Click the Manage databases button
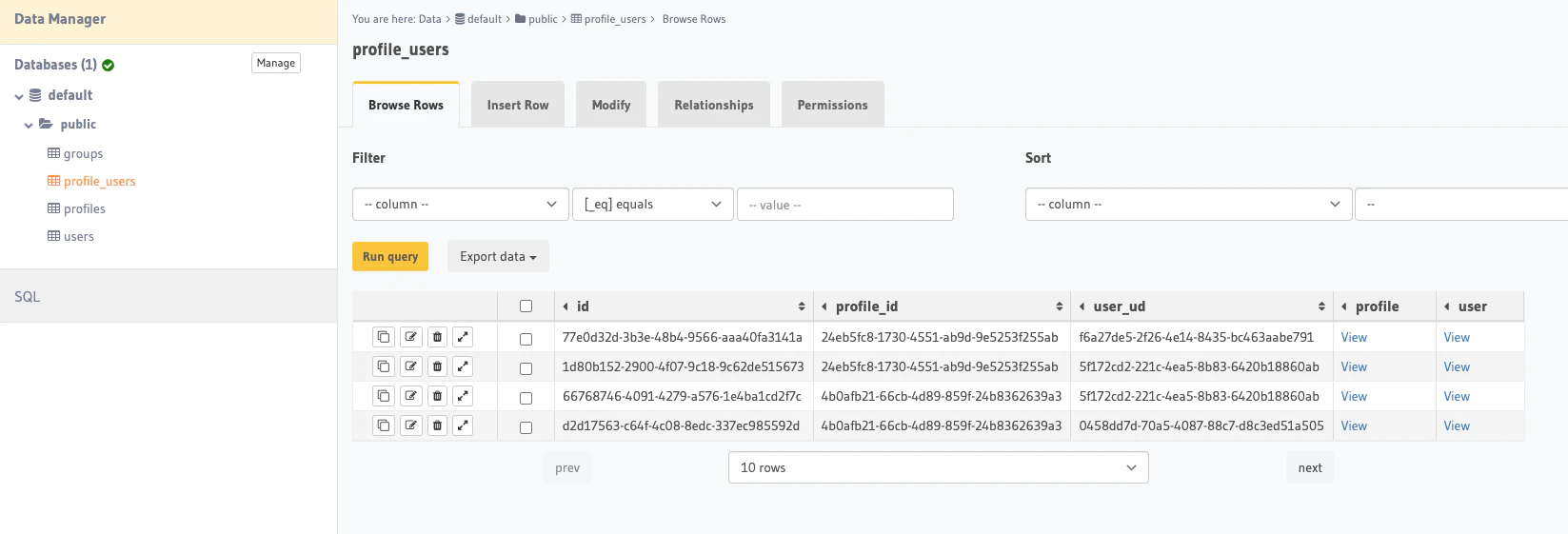The image size is (1568, 534). (276, 63)
